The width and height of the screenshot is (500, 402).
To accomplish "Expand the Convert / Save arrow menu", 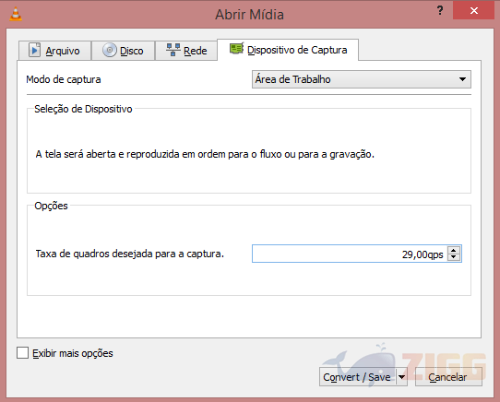I will [x=402, y=377].
